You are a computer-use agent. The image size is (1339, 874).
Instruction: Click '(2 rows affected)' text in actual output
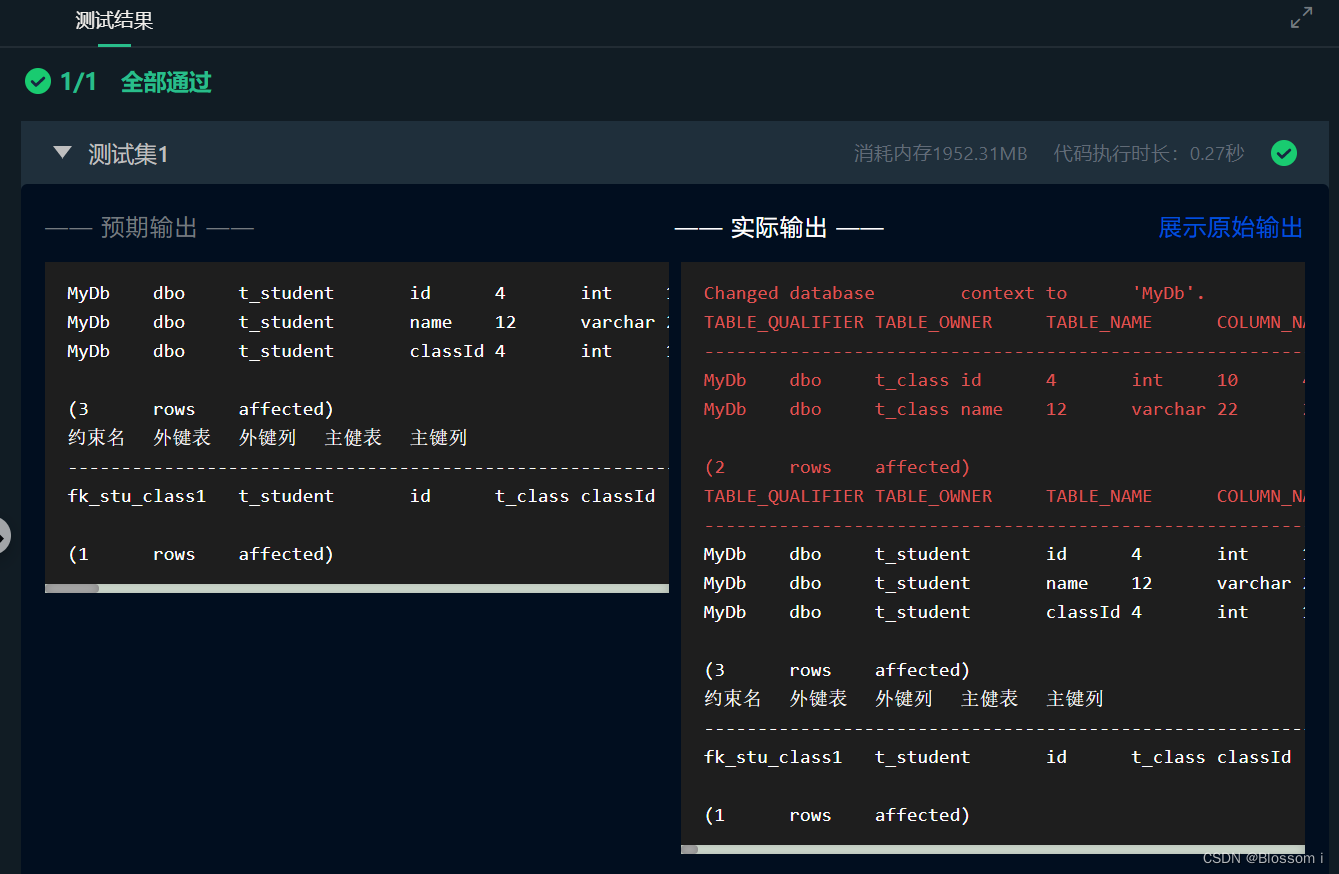837,467
